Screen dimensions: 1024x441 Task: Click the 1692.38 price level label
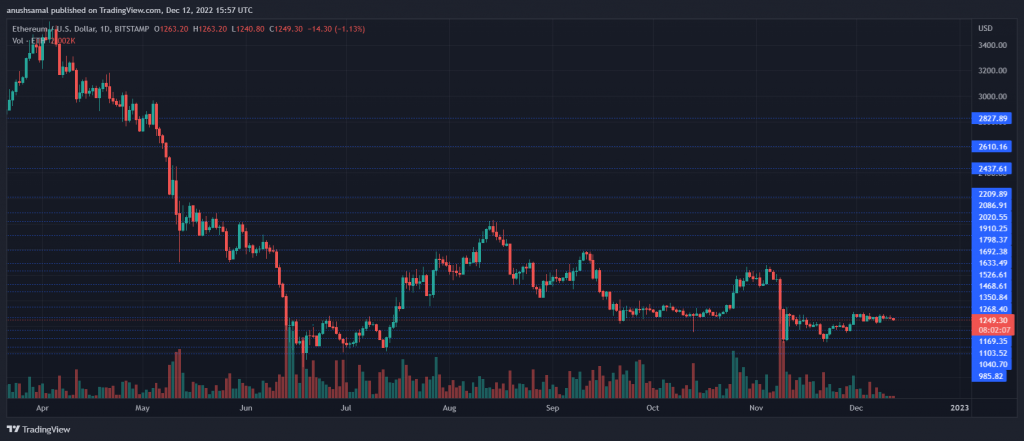point(993,252)
